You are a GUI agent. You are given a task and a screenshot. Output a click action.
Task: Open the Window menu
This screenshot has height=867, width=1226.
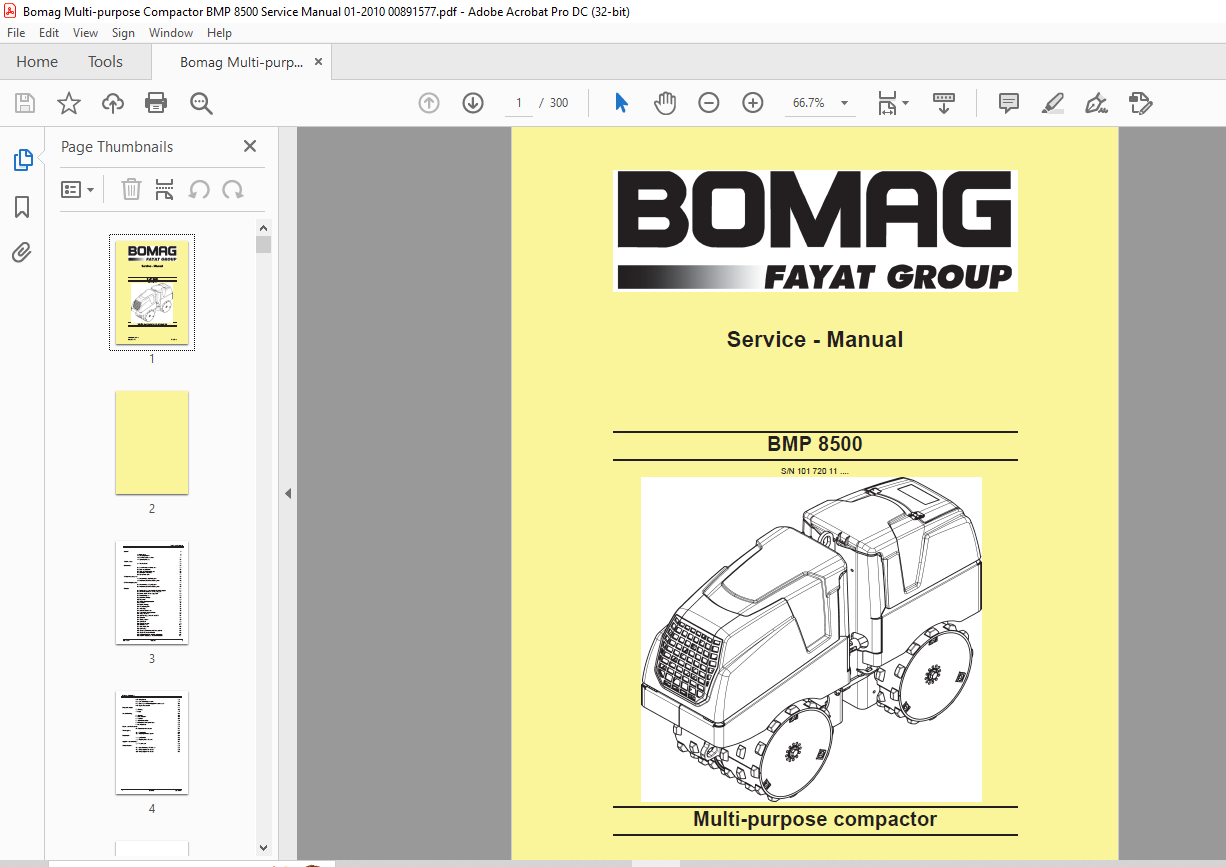[171, 33]
